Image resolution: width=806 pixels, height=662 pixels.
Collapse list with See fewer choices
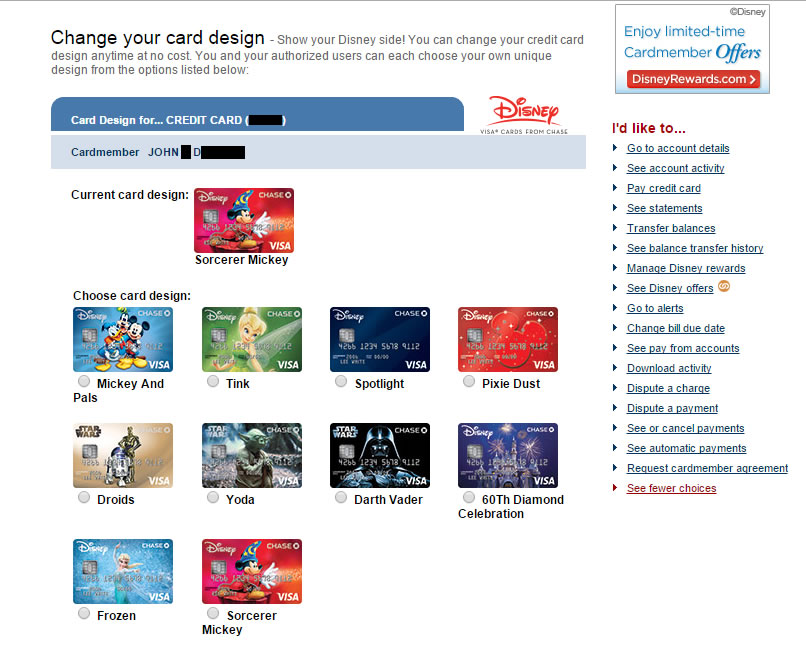coord(671,488)
